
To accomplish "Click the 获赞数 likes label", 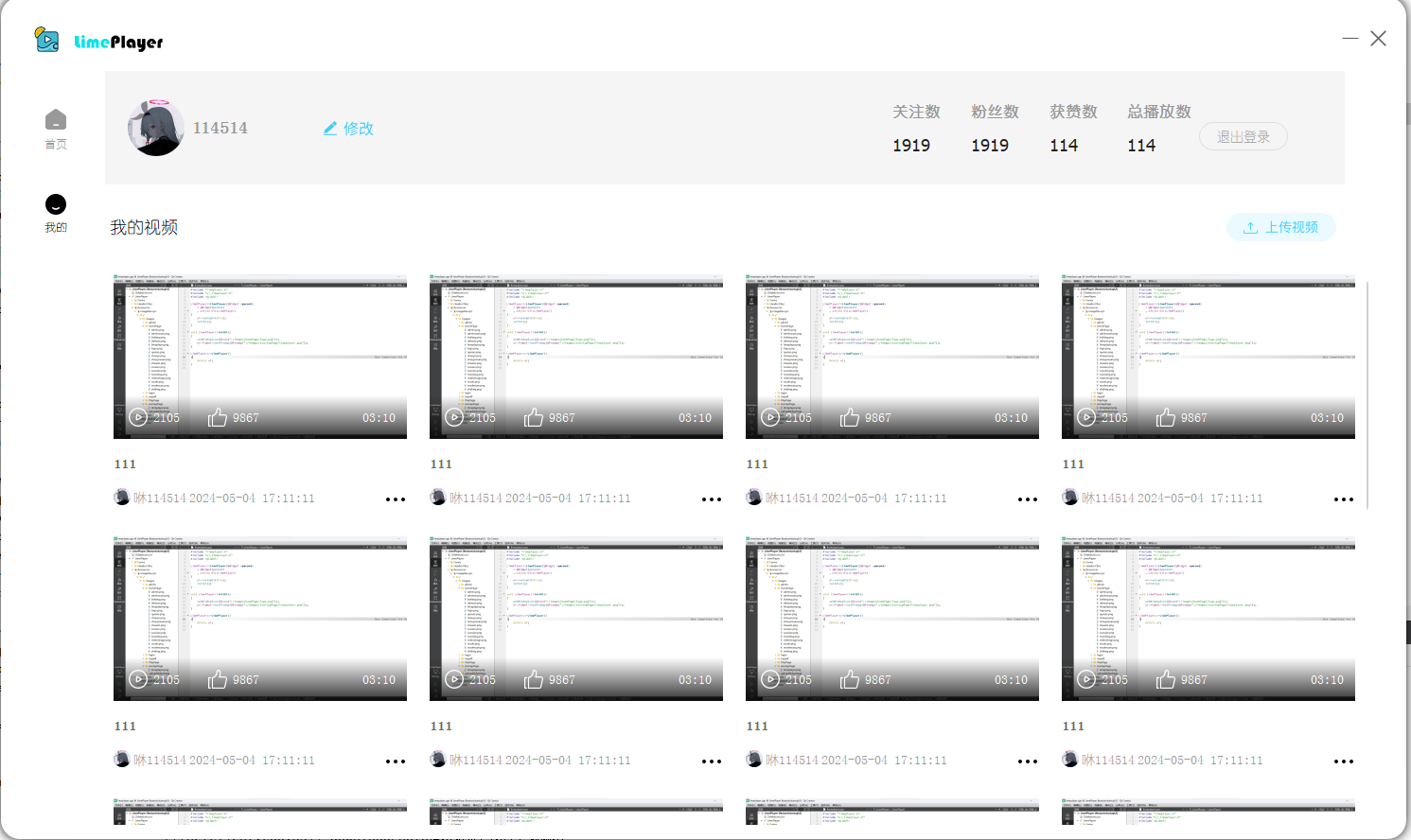I will coord(1073,112).
